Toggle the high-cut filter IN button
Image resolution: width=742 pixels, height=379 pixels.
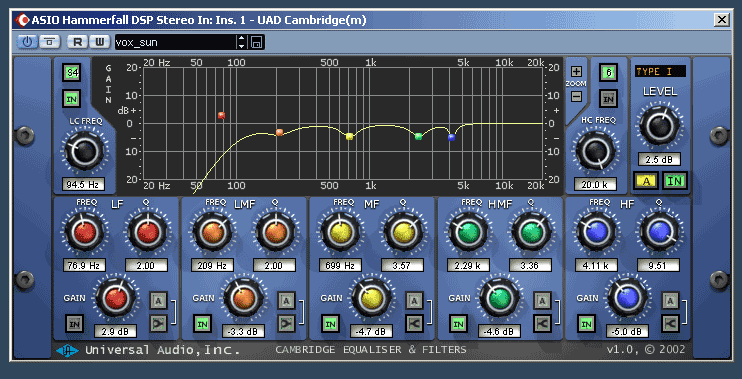point(609,98)
